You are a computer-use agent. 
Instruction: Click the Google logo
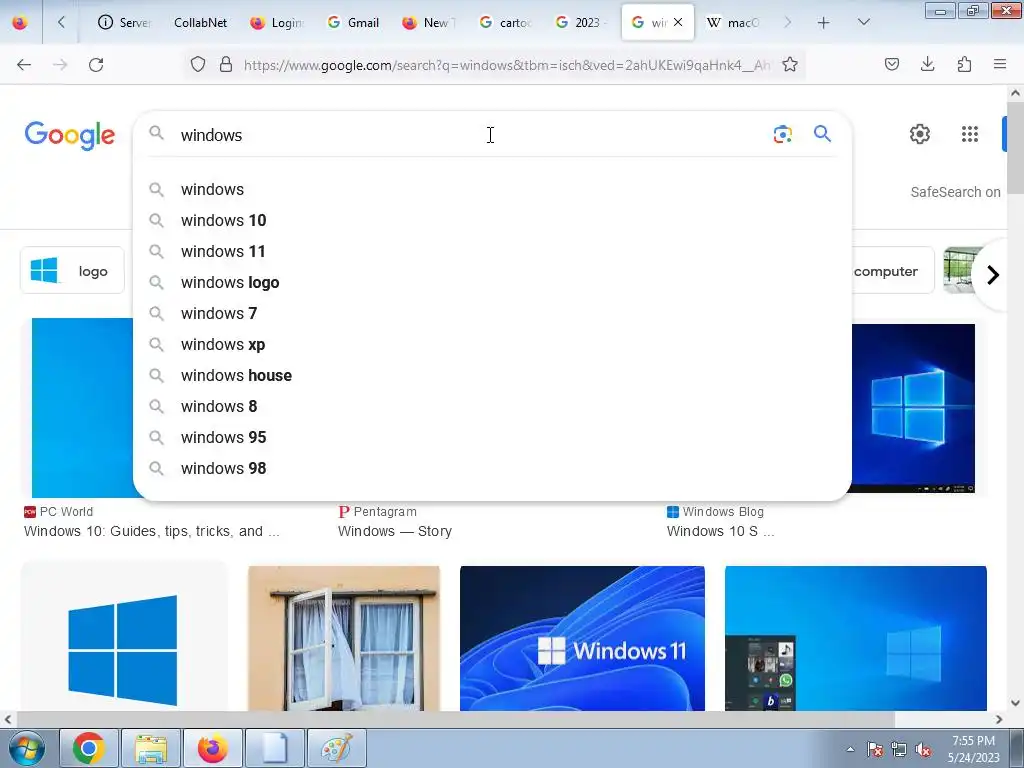(70, 135)
